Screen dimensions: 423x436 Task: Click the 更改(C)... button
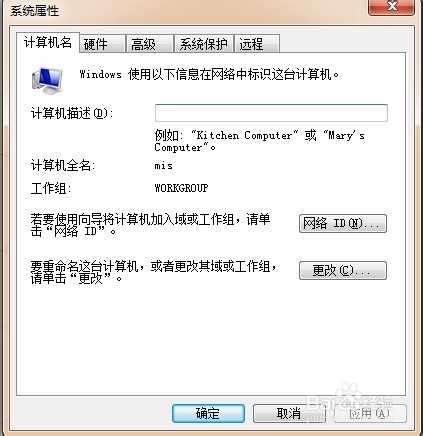[x=343, y=270]
